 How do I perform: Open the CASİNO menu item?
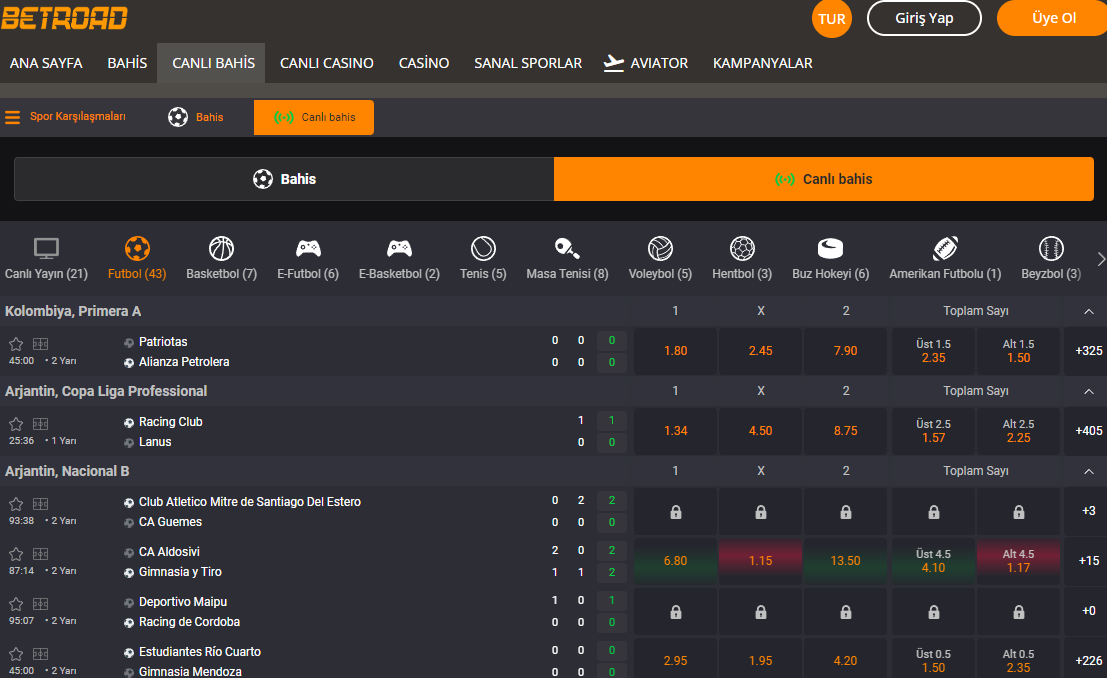point(424,63)
